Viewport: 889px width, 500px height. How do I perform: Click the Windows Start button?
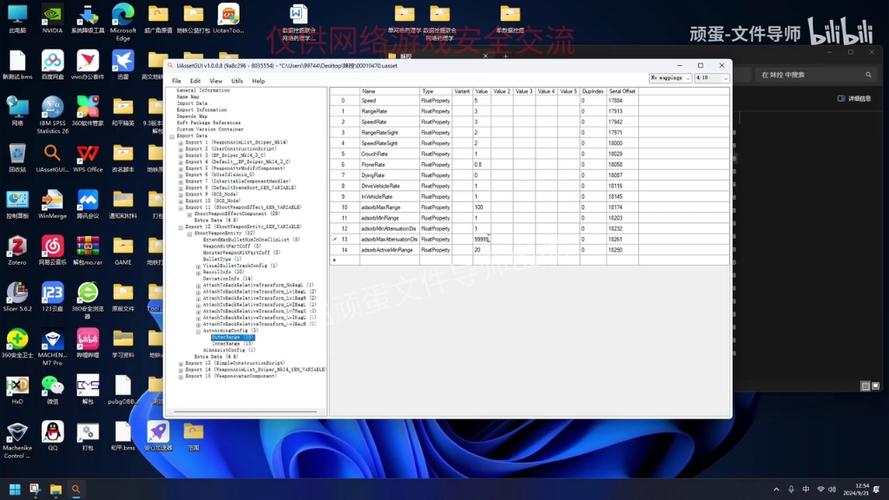pyautogui.click(x=15, y=489)
